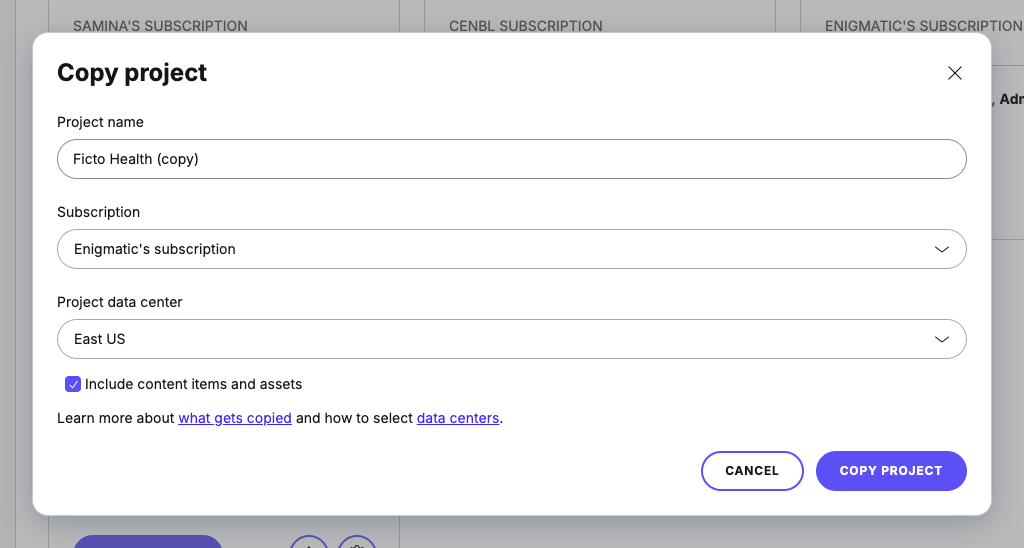Open the Subscription dropdown
This screenshot has width=1024, height=548.
[511, 249]
